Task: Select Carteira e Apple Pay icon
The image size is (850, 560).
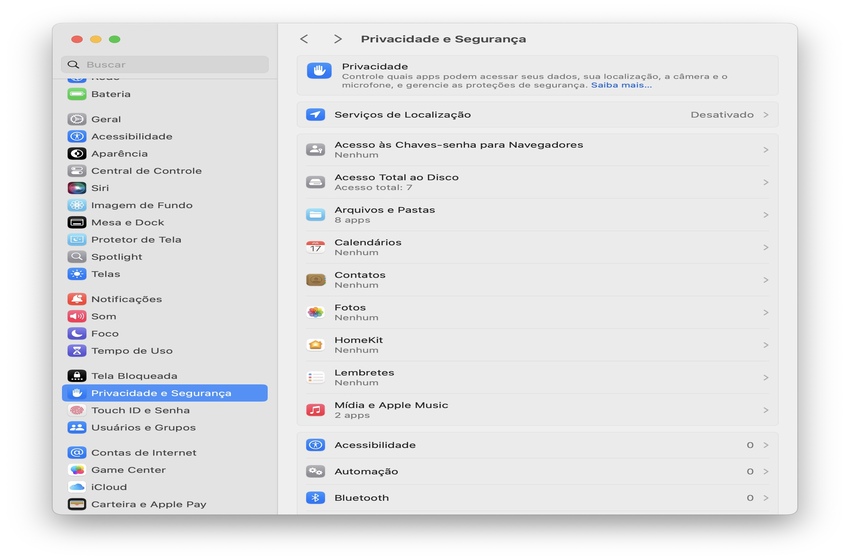Action: pos(76,504)
